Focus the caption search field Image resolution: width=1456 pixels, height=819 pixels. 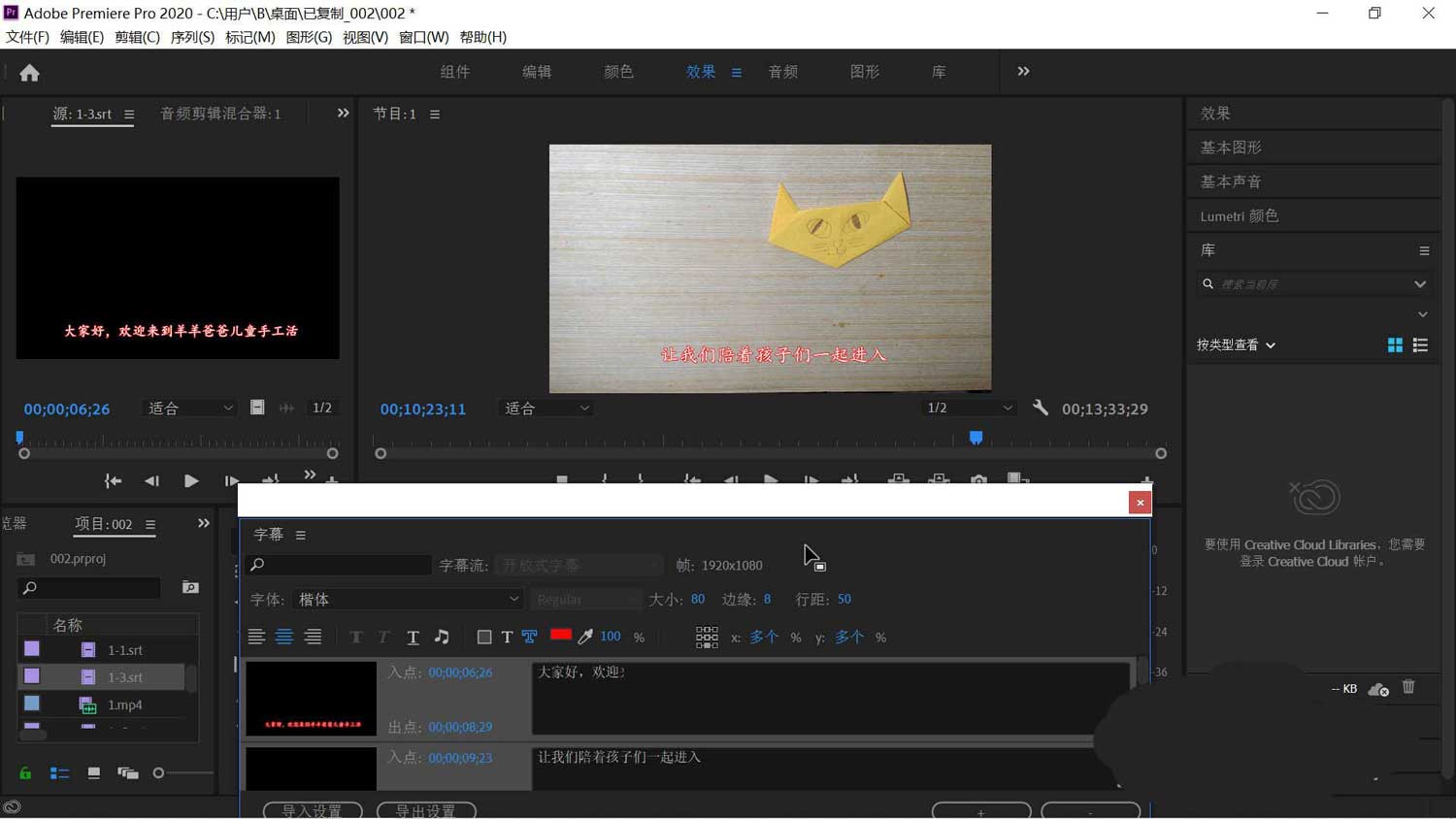pyautogui.click(x=338, y=565)
